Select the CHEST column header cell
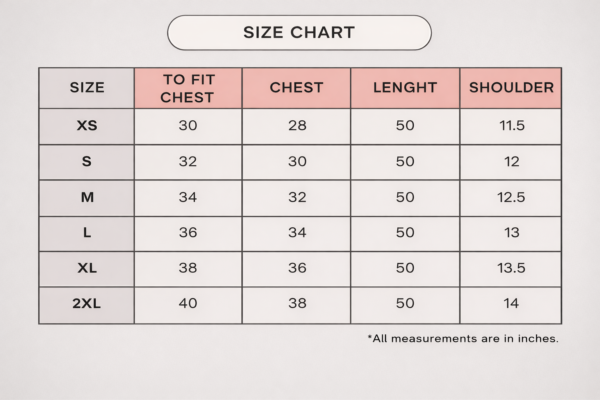The height and width of the screenshot is (400, 600). [x=296, y=88]
